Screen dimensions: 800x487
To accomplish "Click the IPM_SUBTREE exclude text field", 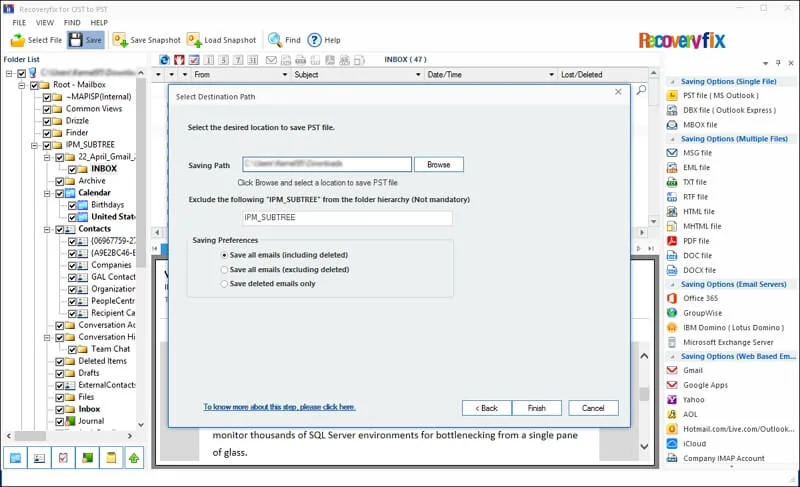I will click(347, 218).
